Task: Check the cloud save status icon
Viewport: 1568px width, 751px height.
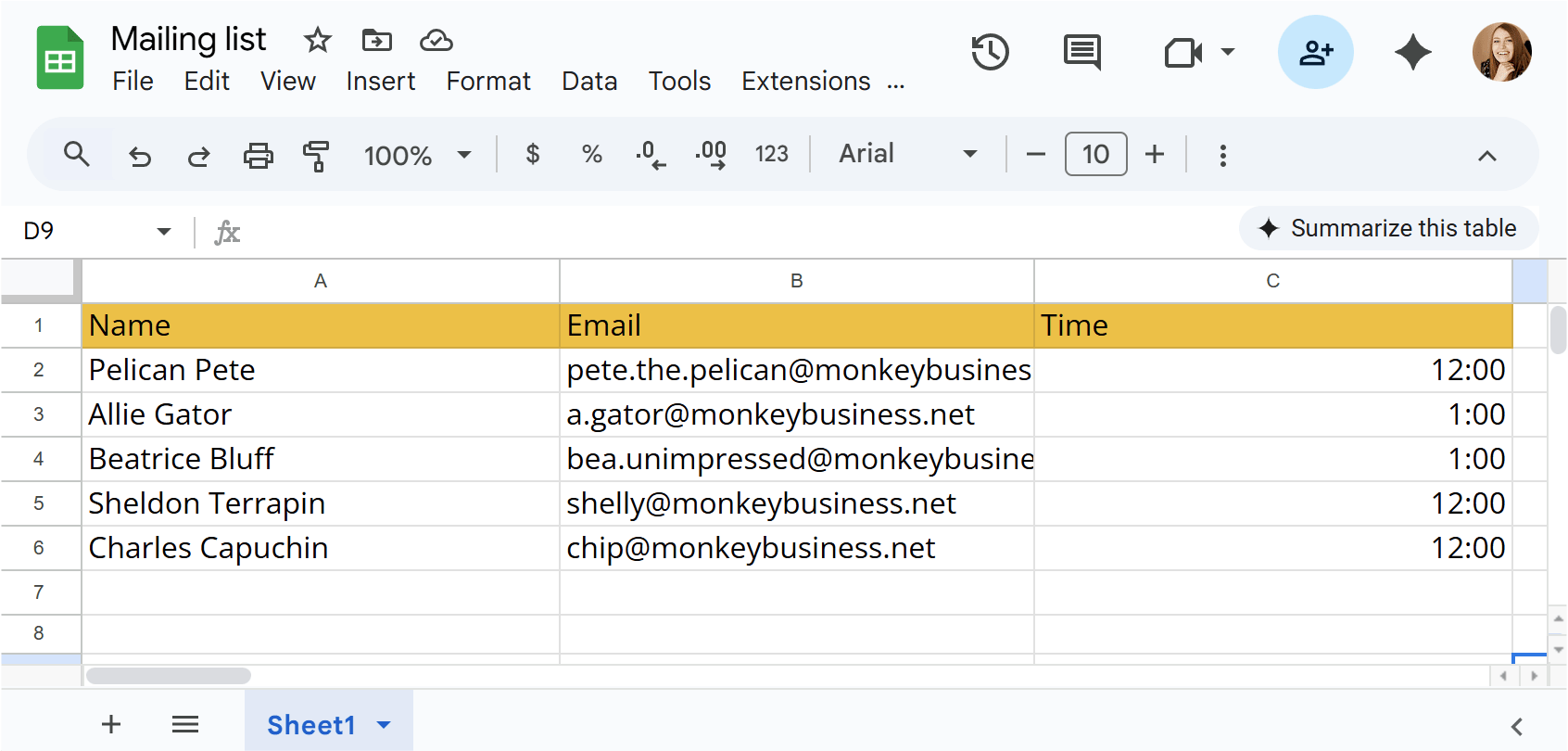Action: (x=436, y=40)
